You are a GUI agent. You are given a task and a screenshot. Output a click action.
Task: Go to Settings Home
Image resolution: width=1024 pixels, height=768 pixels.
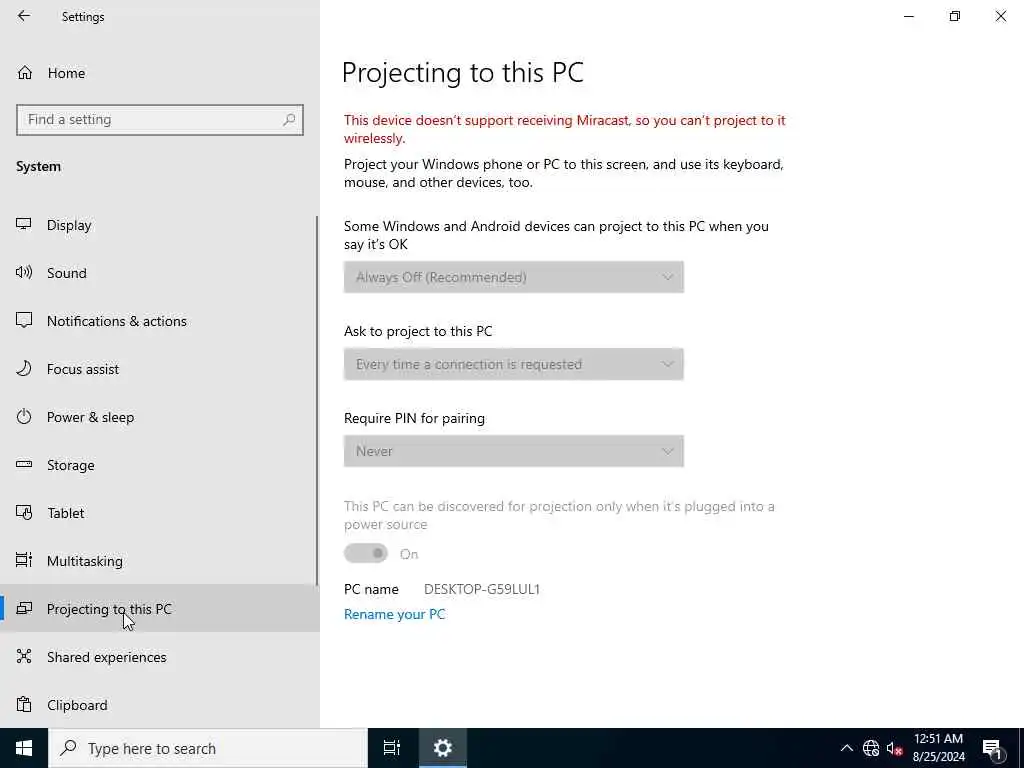159,73
